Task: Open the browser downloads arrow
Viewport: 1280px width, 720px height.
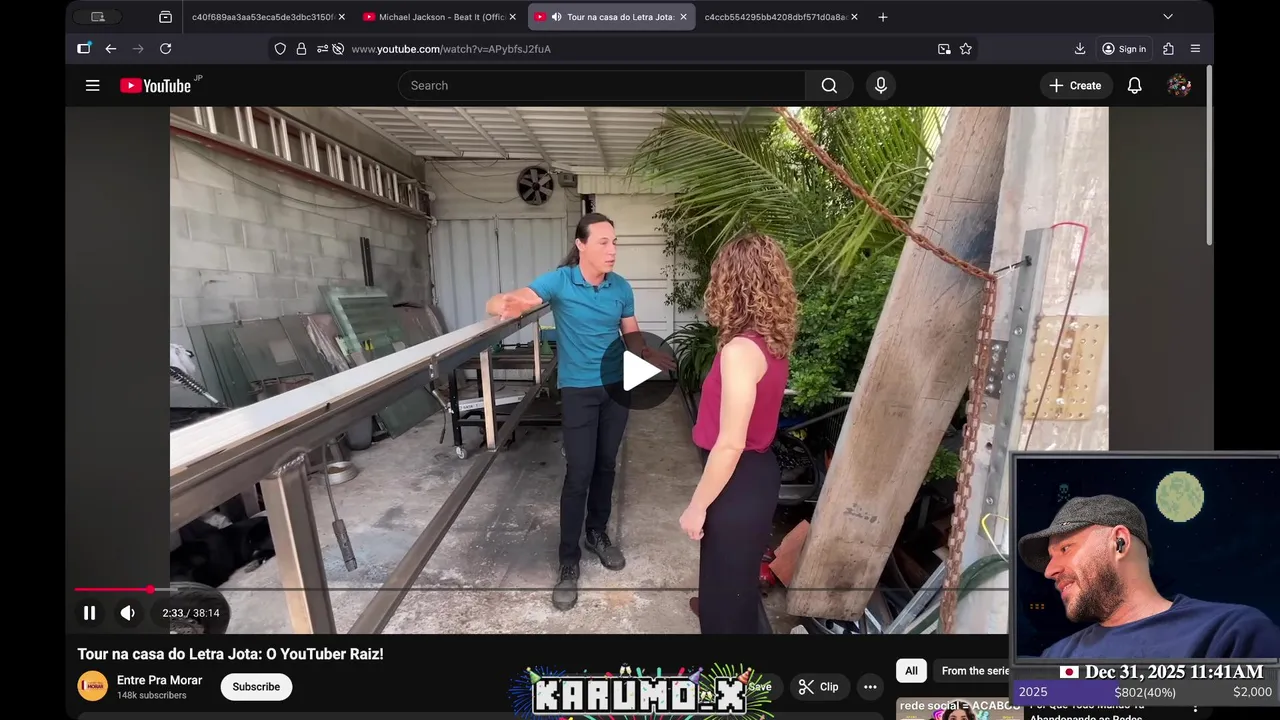Action: point(1080,49)
